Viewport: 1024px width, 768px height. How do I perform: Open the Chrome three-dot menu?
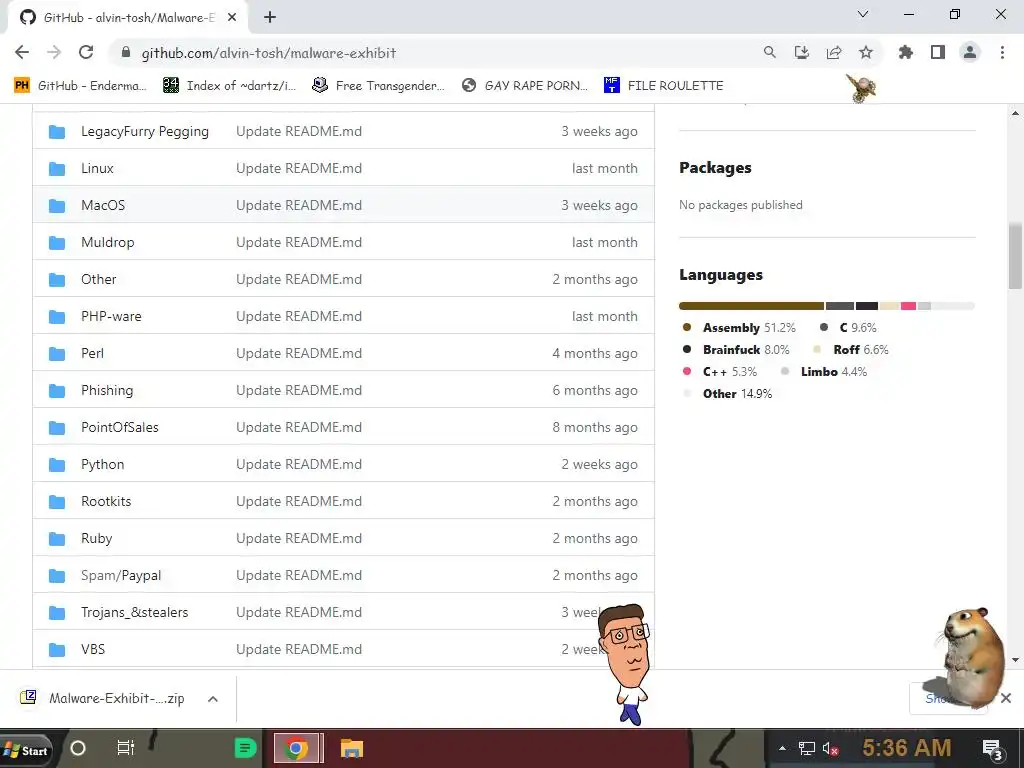(1002, 52)
